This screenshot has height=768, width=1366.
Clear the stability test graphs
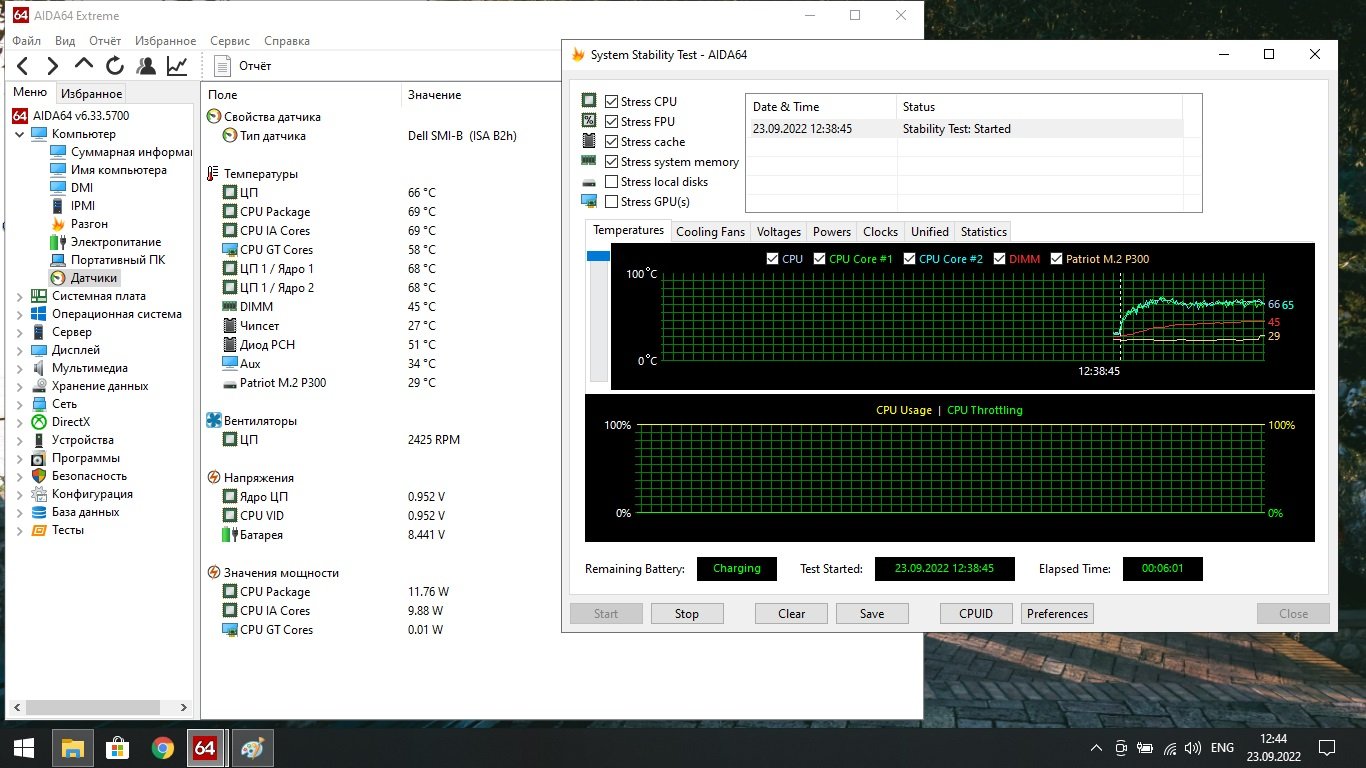point(791,614)
